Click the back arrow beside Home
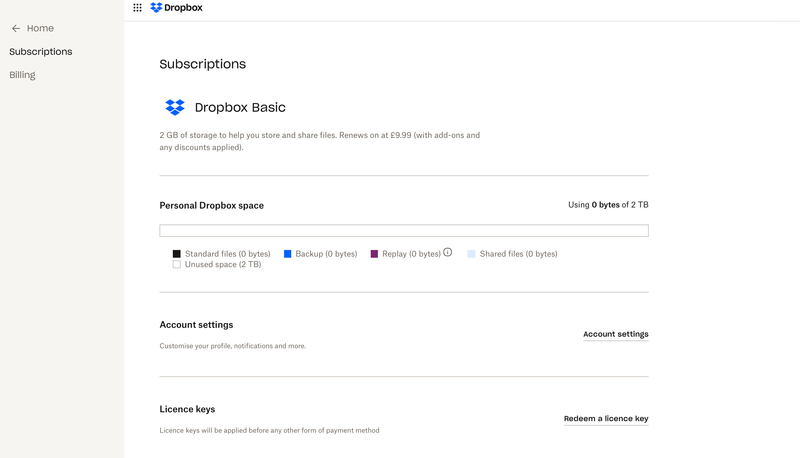 [x=16, y=29]
